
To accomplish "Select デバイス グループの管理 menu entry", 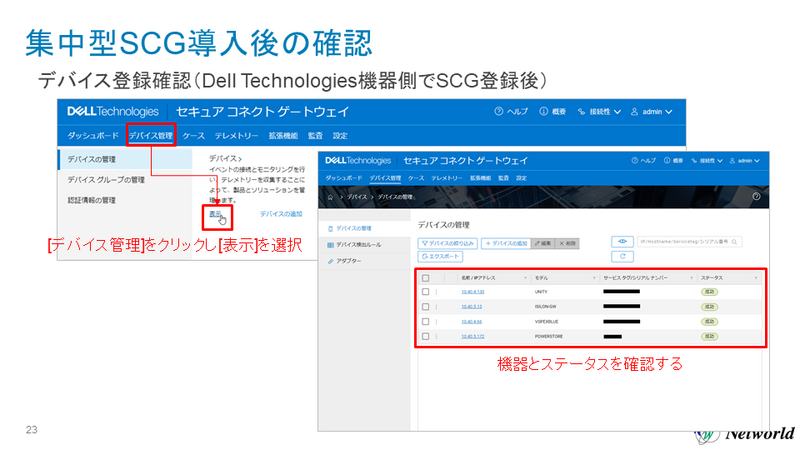I will 106,180.
